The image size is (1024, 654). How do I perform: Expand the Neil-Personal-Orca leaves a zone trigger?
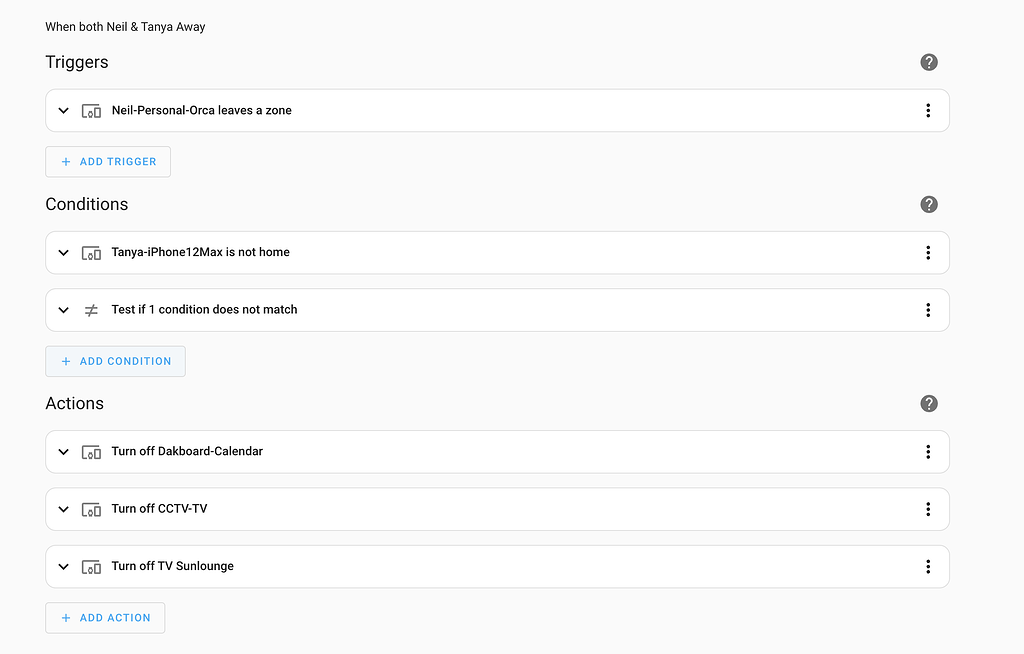63,110
